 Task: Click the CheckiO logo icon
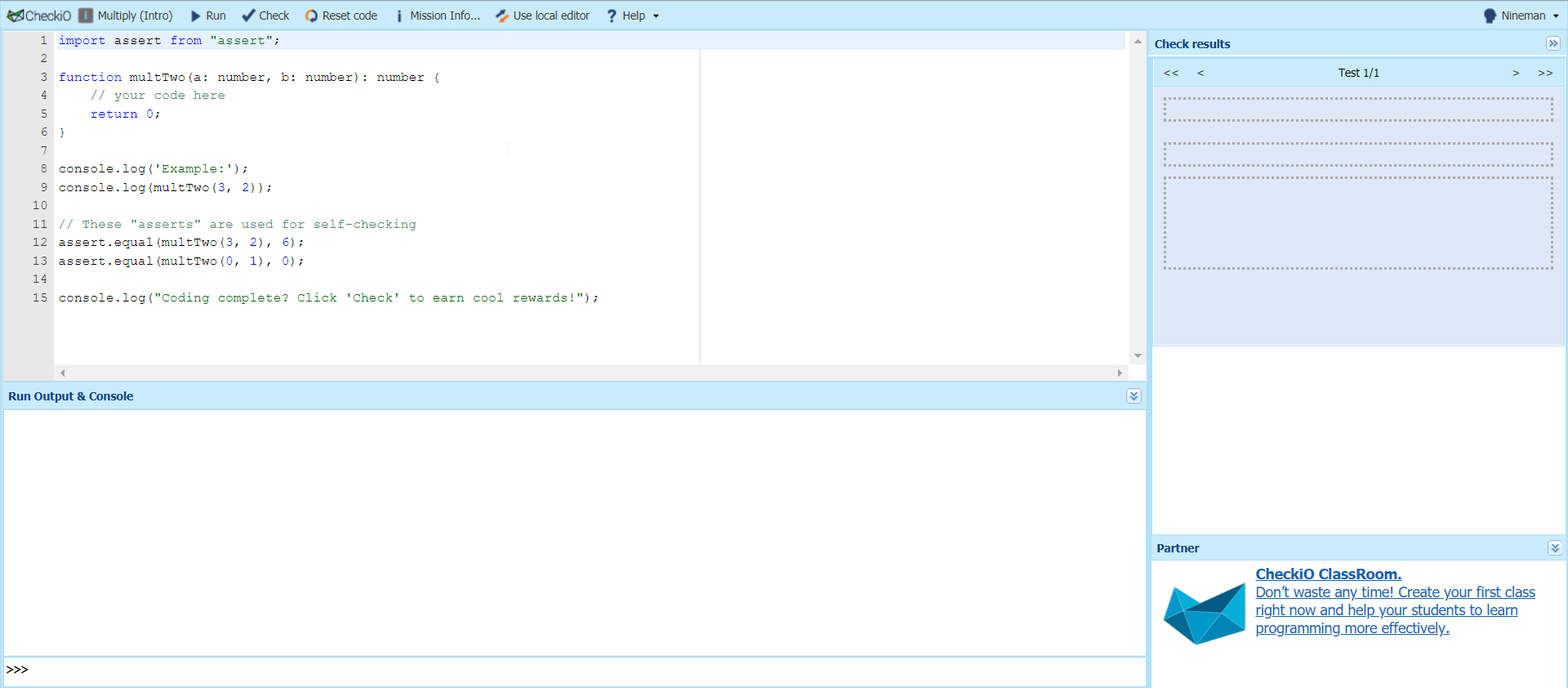click(x=38, y=16)
